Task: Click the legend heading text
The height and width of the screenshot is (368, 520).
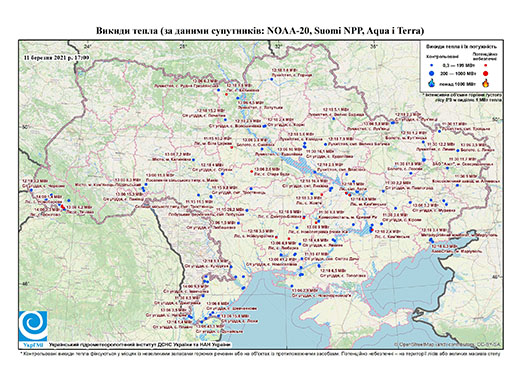Action: [x=461, y=46]
